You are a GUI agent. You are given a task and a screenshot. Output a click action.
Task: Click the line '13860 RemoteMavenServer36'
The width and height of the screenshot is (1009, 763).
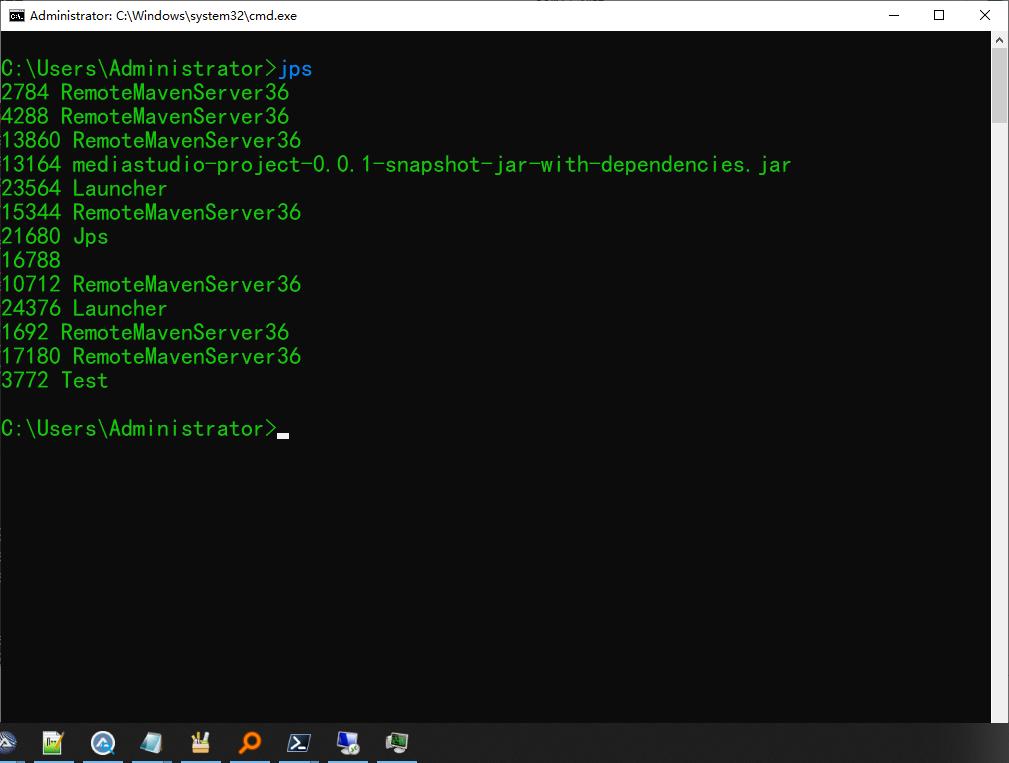tap(151, 140)
